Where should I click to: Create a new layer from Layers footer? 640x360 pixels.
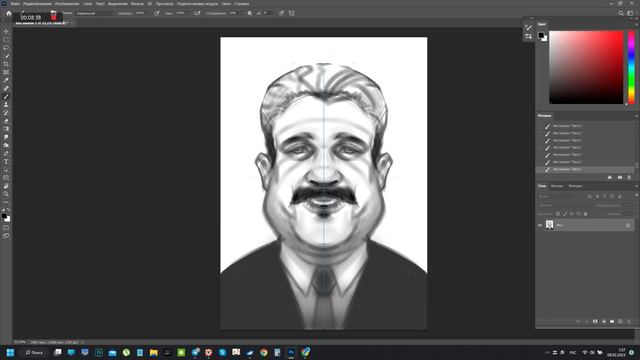[x=620, y=322]
